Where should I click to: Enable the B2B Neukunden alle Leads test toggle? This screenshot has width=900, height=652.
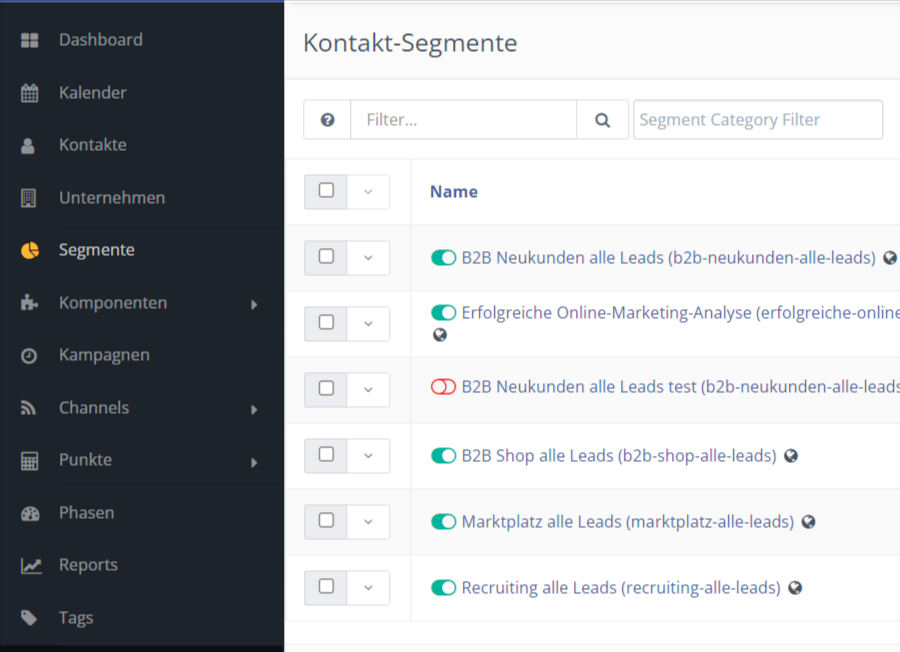tap(443, 387)
